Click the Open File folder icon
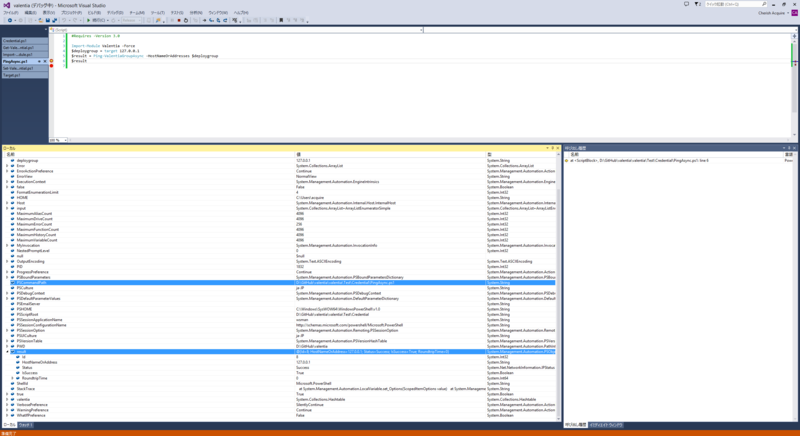This screenshot has height=436, width=800. [x=41, y=20]
